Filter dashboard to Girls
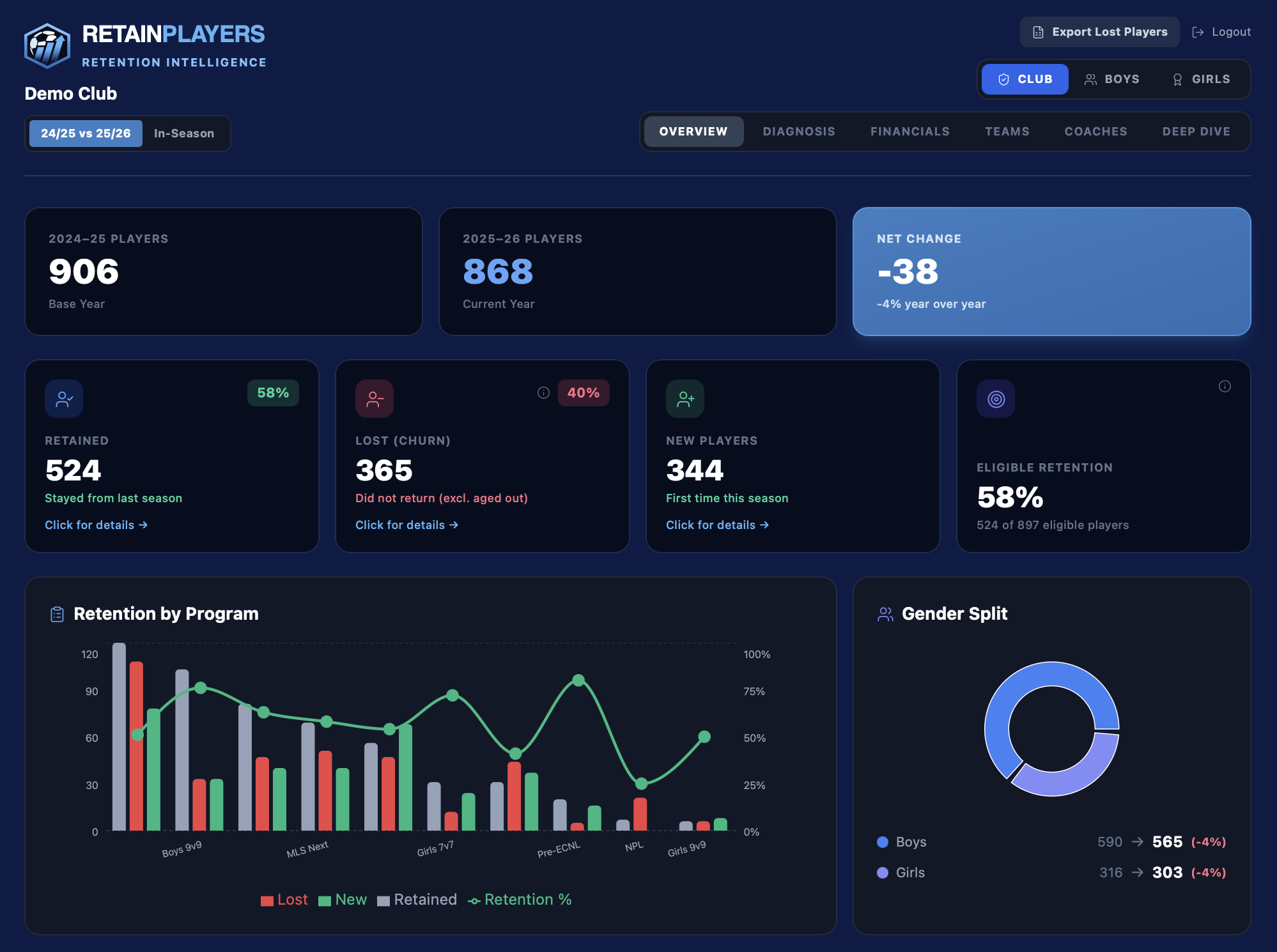1277x952 pixels. tap(1201, 79)
